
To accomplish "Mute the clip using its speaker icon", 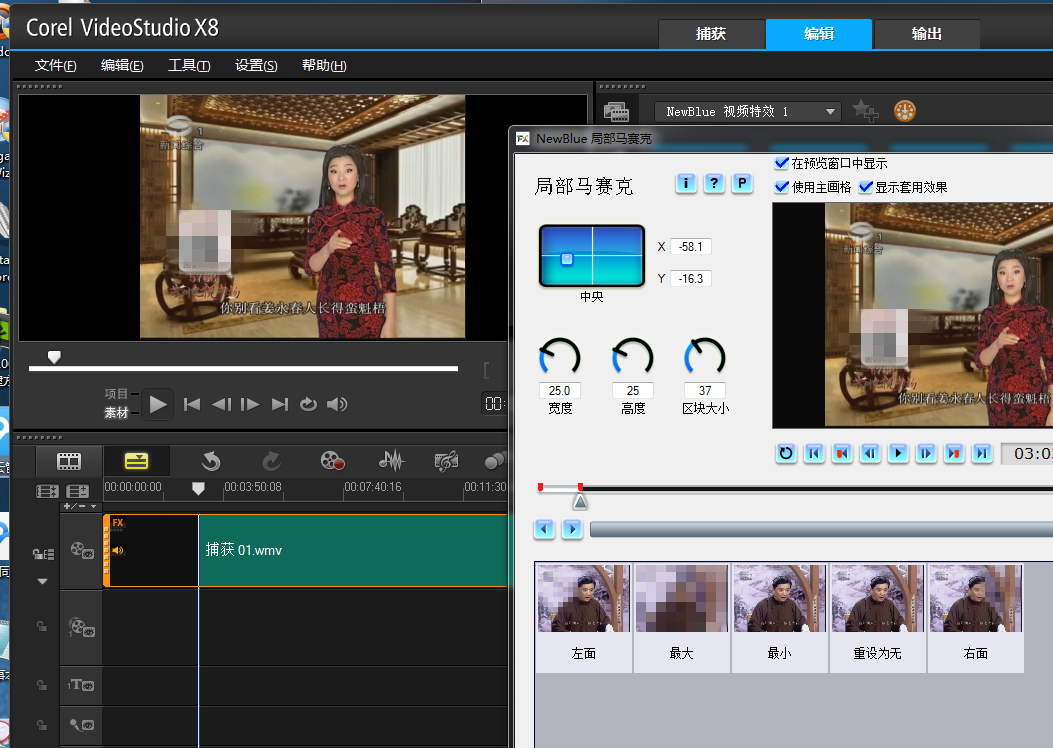I will click(x=118, y=551).
